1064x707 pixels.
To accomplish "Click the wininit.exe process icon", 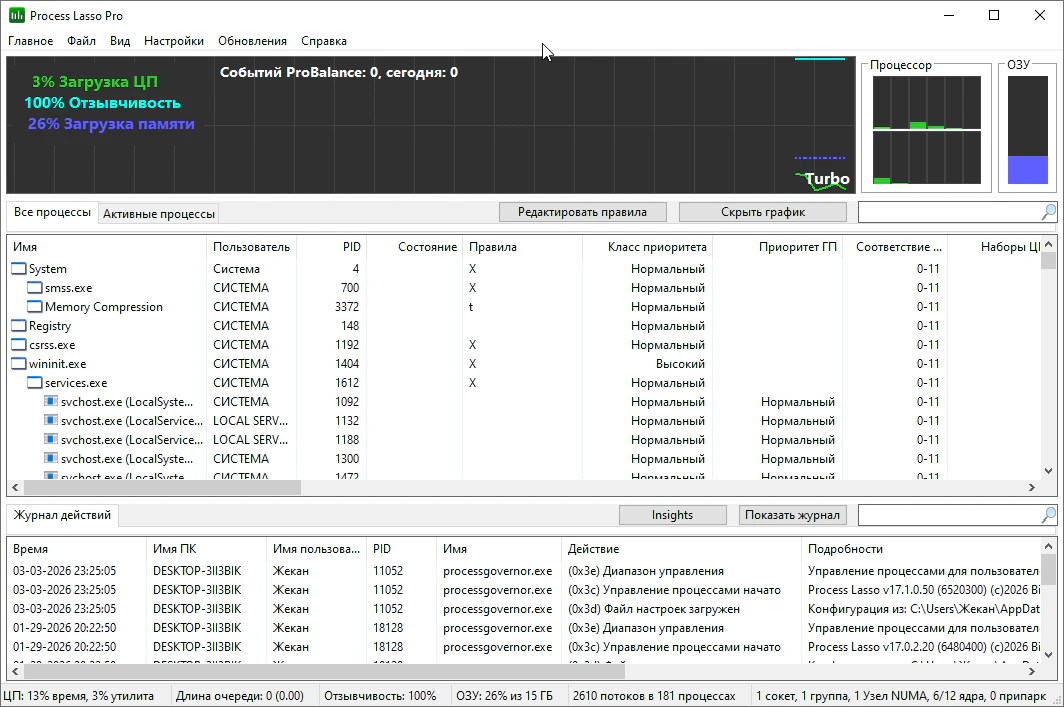I will (x=19, y=364).
